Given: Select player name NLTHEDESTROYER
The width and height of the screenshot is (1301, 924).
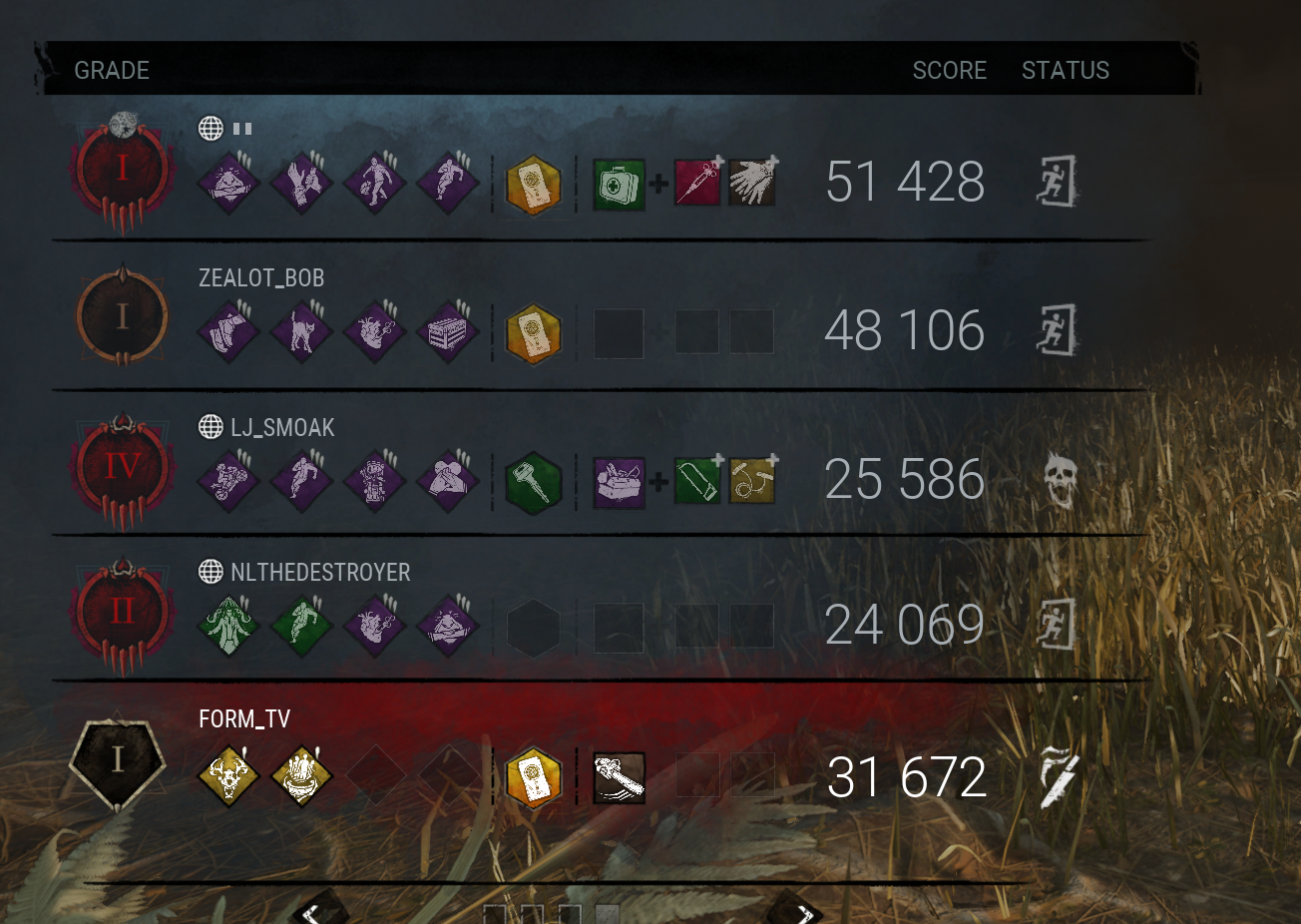Looking at the screenshot, I should 320,573.
